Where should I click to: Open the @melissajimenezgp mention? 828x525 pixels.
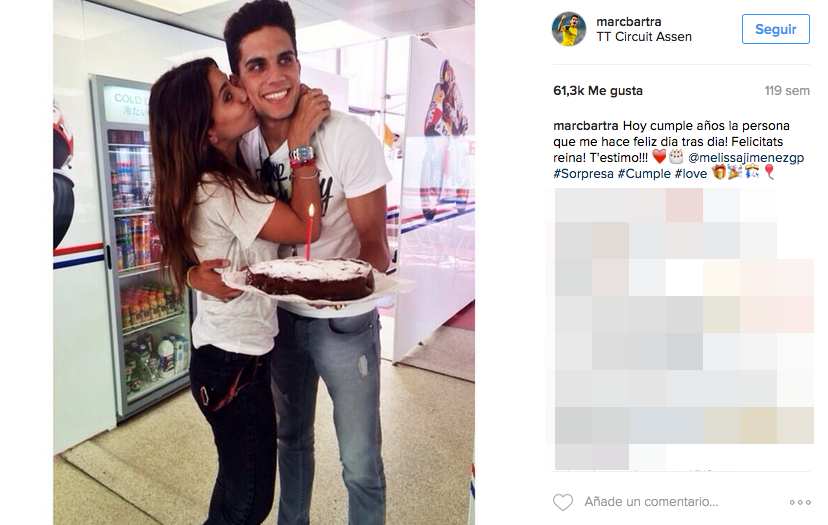(746, 157)
